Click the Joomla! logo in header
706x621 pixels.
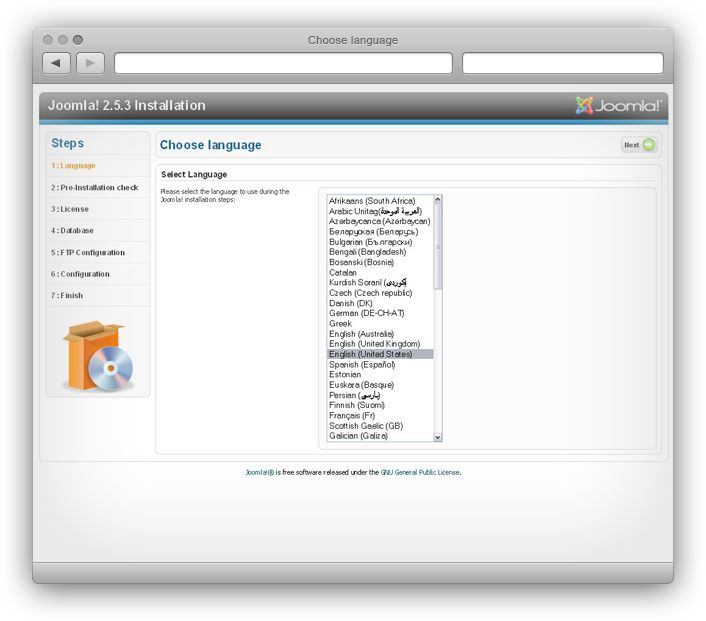(x=619, y=106)
